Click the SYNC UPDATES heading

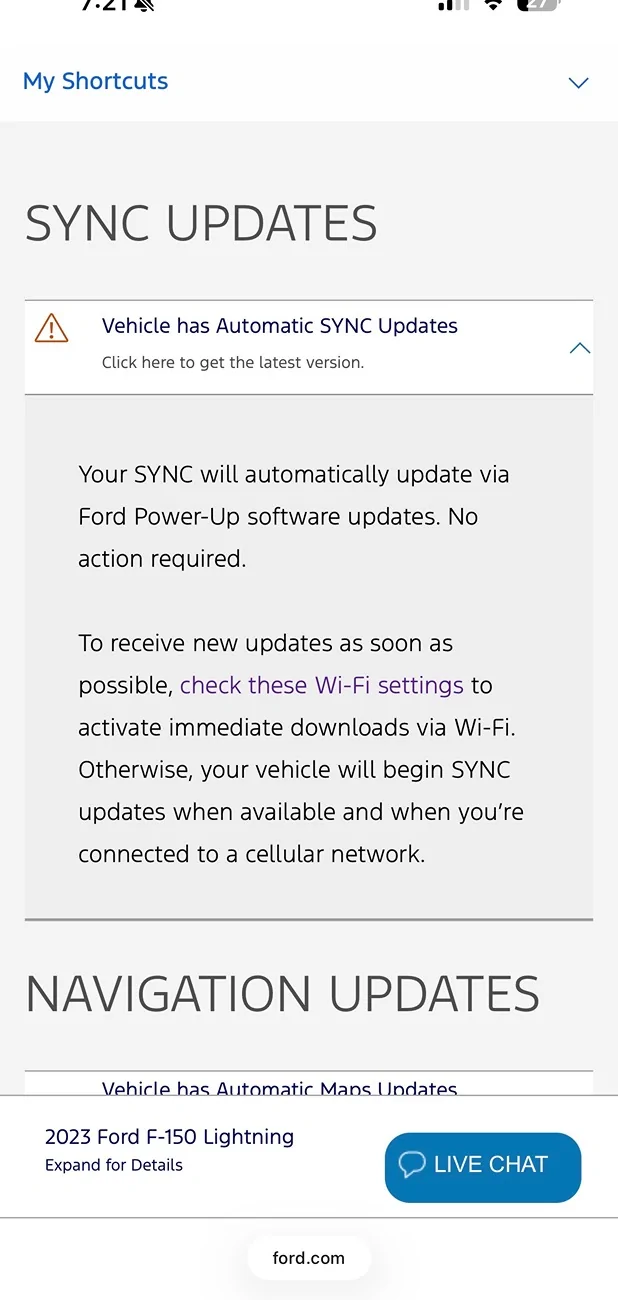(x=201, y=222)
